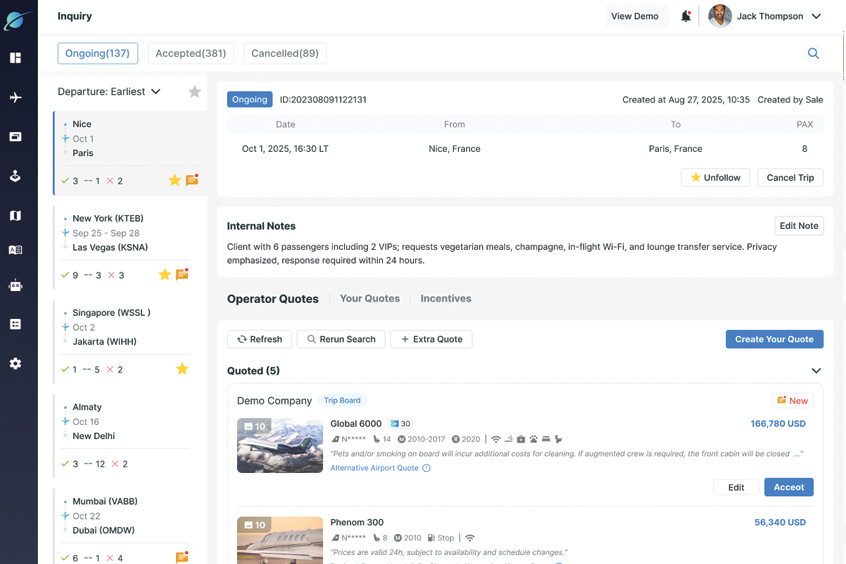Open the Global 6000 aircraft thumbnail

click(280, 445)
